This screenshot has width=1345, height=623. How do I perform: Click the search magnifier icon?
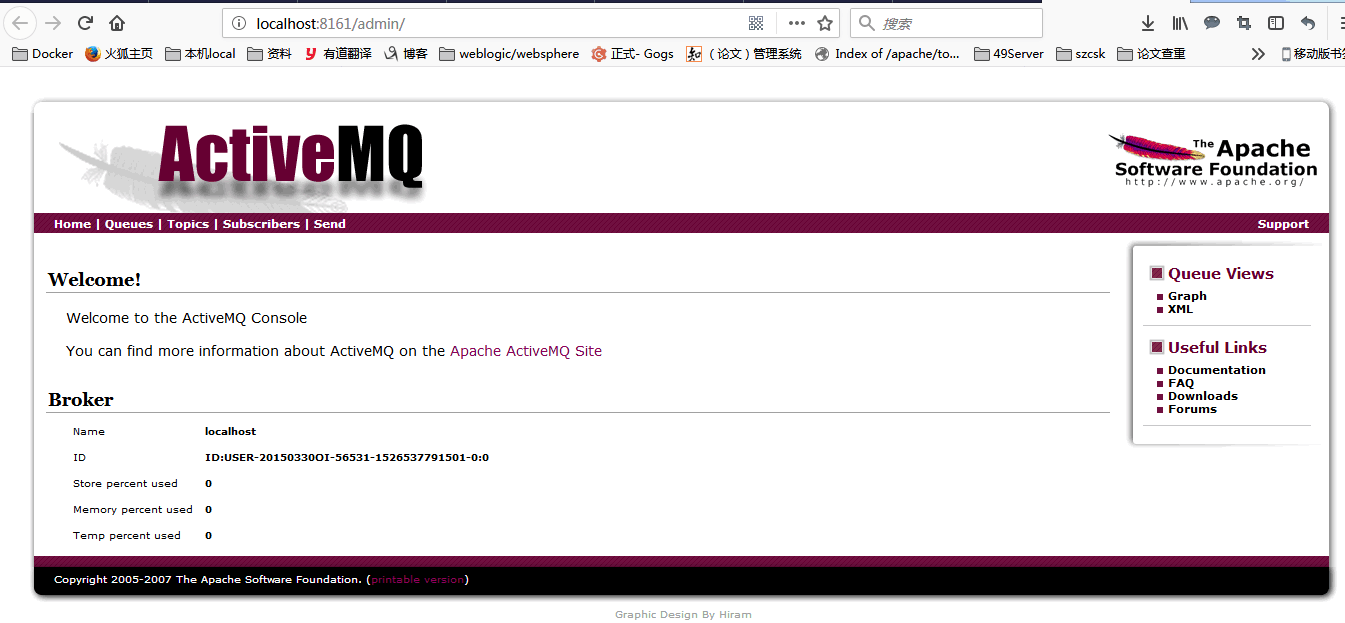(867, 23)
